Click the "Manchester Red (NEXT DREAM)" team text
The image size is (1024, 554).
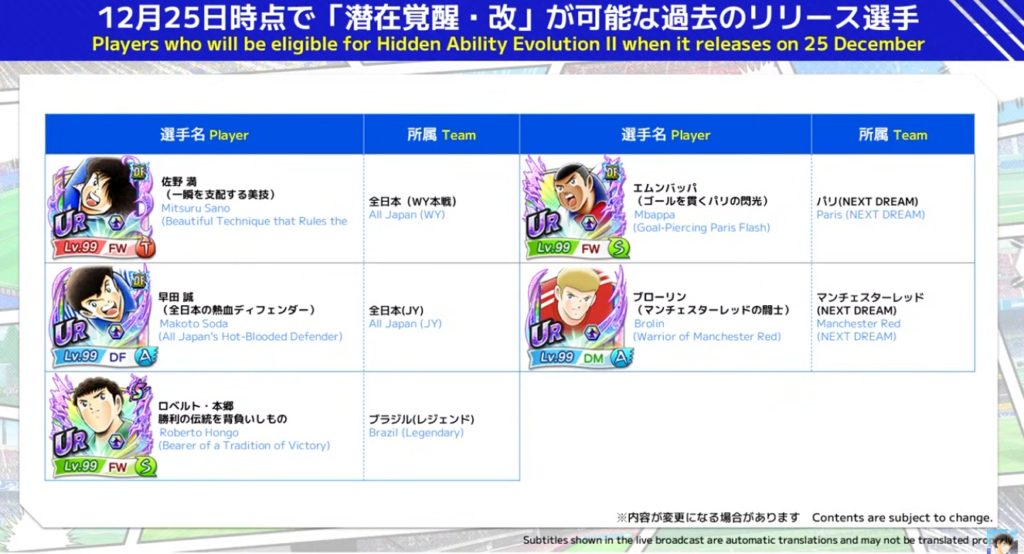click(x=858, y=330)
